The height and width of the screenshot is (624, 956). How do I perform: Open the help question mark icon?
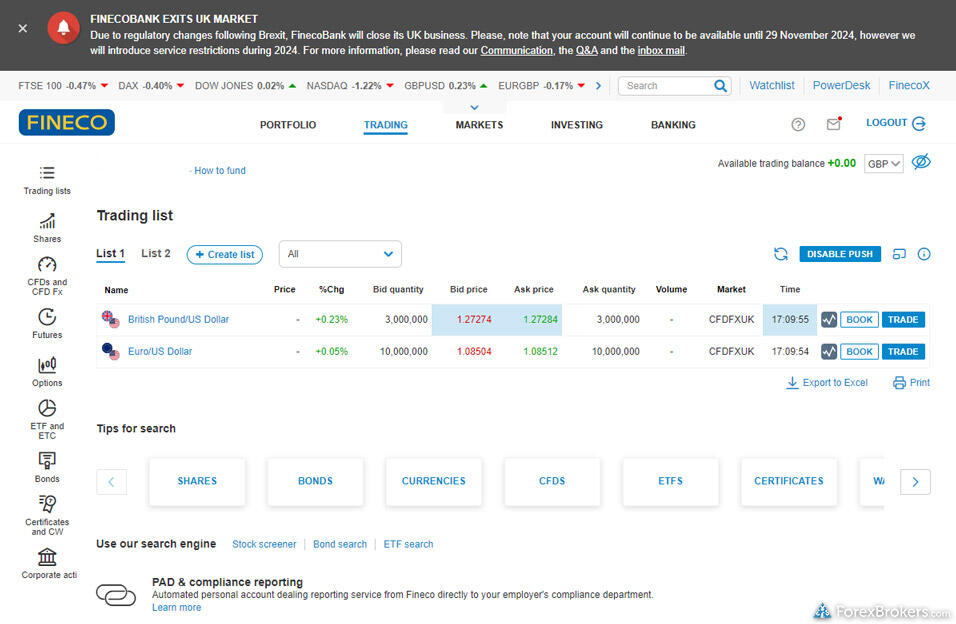click(797, 124)
